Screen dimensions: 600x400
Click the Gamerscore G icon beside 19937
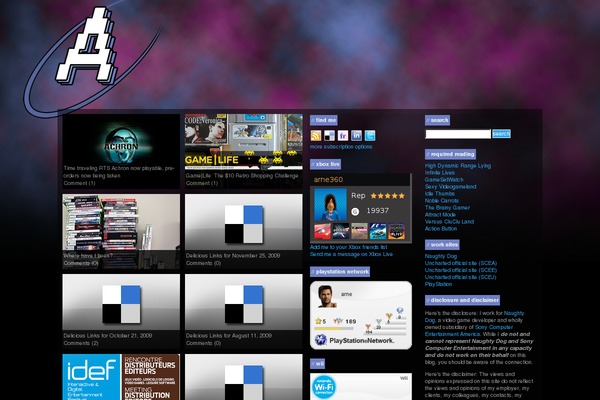tap(355, 211)
